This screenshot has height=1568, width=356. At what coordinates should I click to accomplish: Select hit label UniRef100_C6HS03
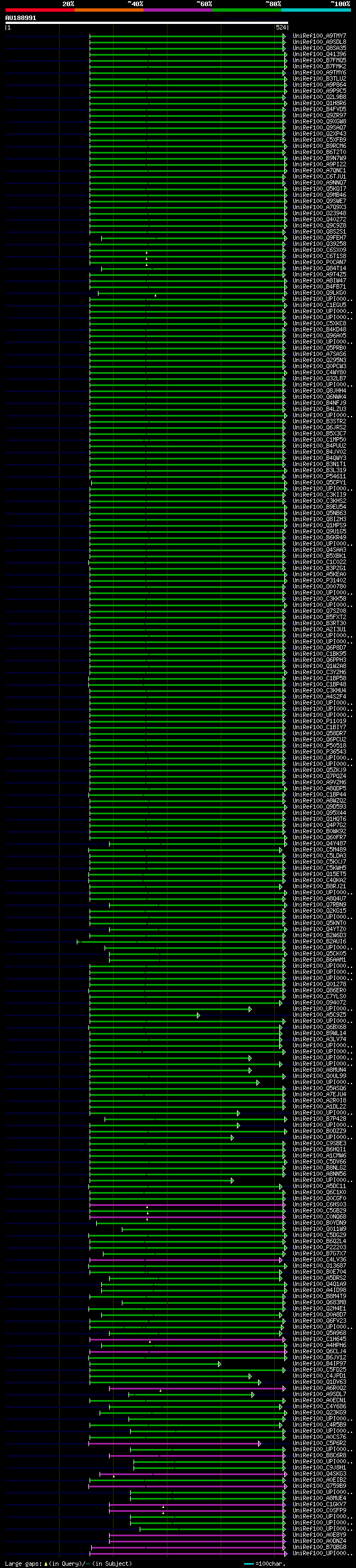coord(319,1205)
